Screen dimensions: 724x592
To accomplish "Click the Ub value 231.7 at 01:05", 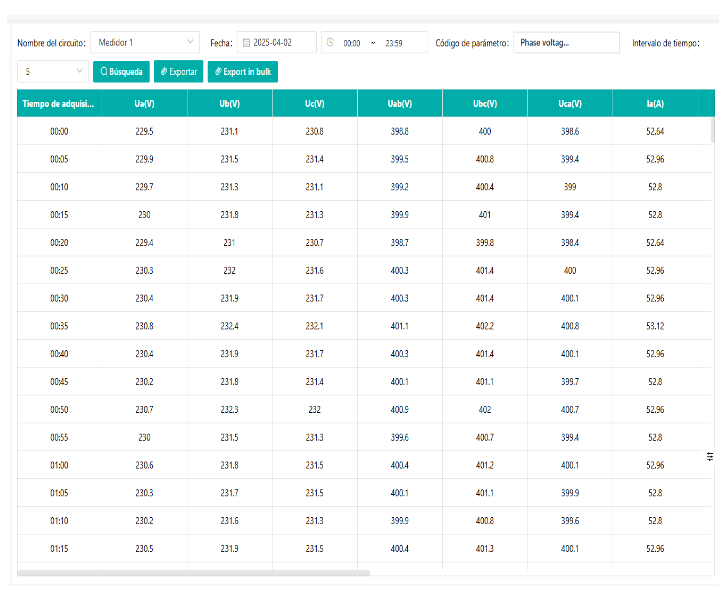I will tap(229, 493).
